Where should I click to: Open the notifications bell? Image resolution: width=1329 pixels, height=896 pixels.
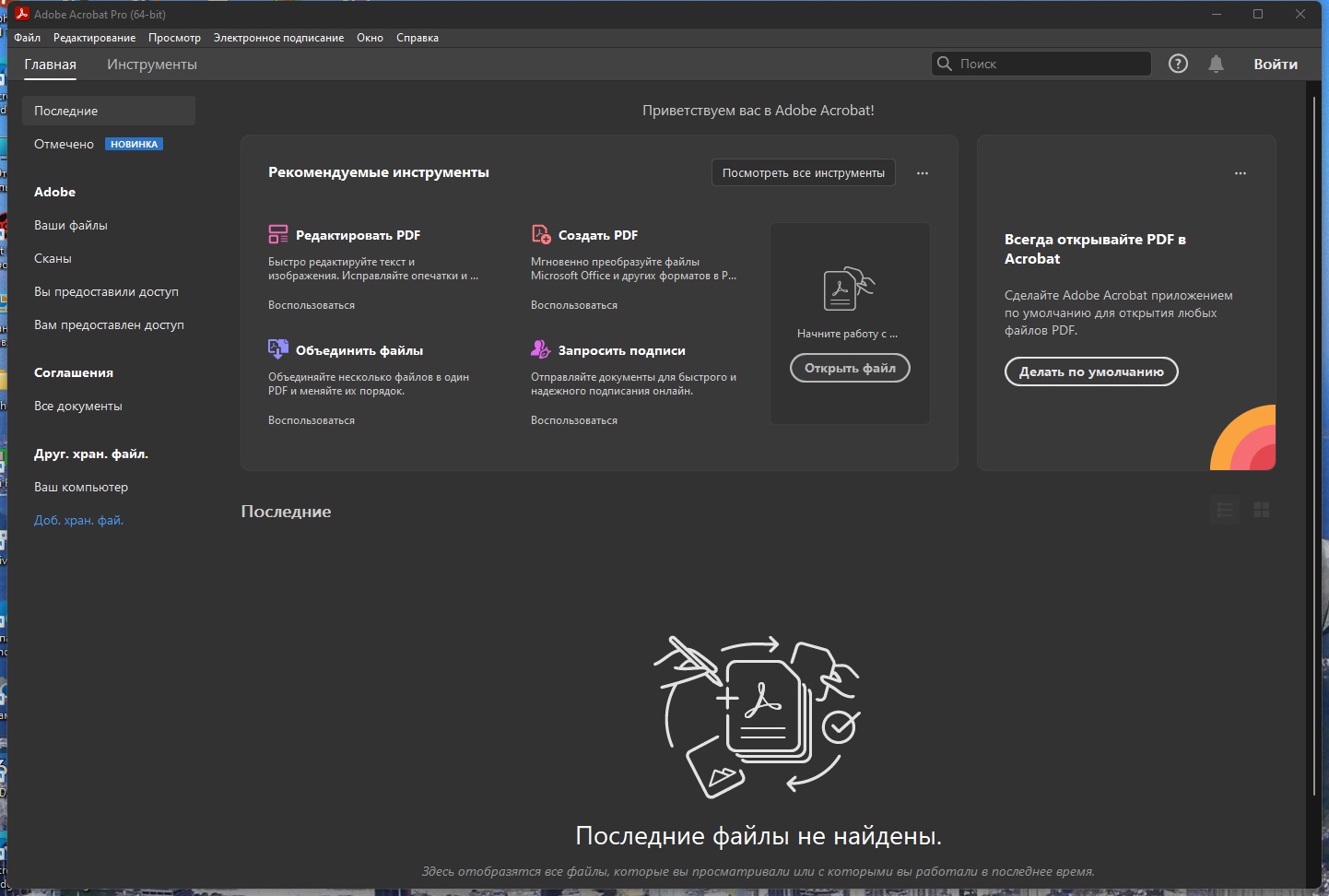click(1216, 64)
